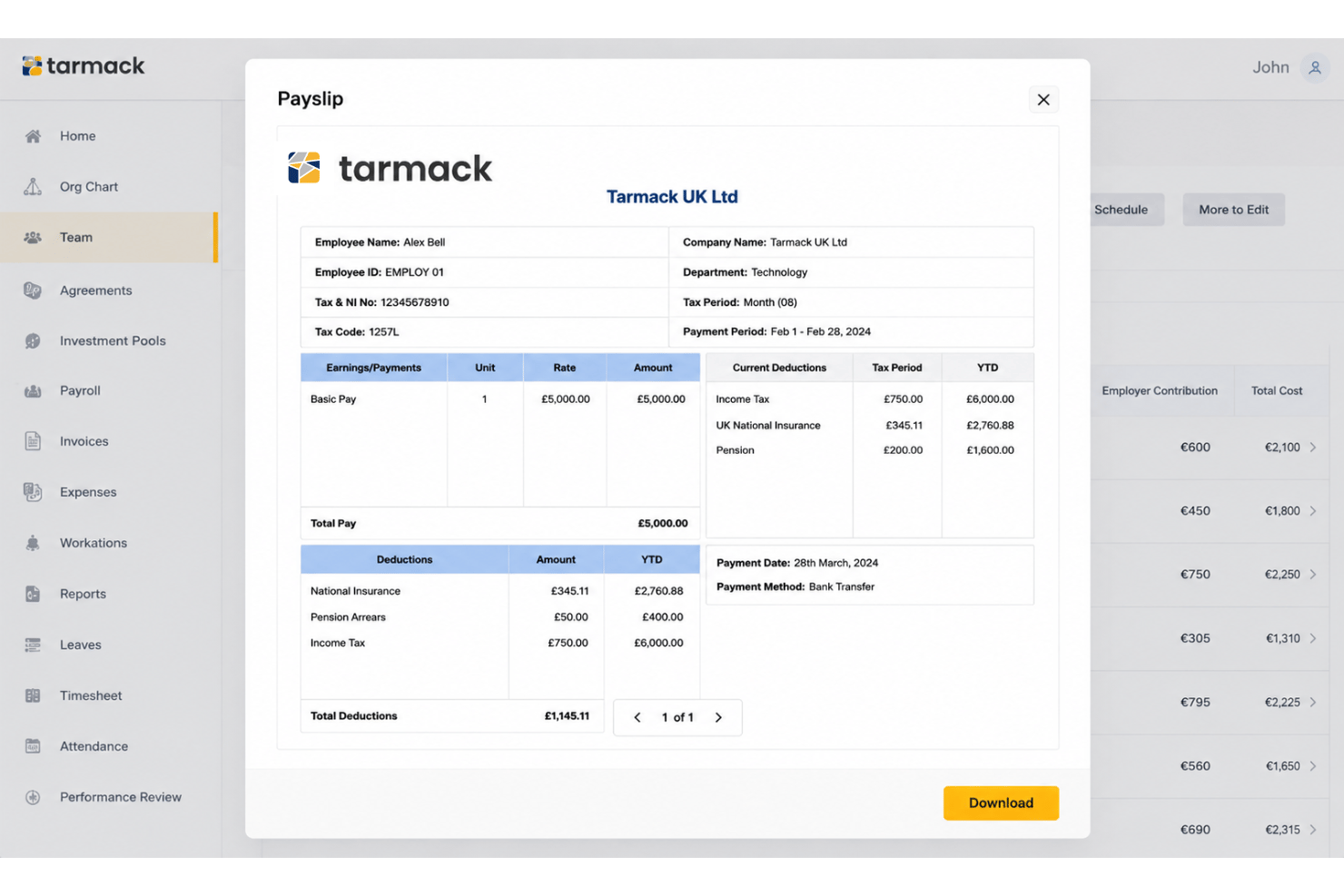The width and height of the screenshot is (1344, 896).
Task: Click the Reports icon in the sidebar
Action: [x=33, y=594]
